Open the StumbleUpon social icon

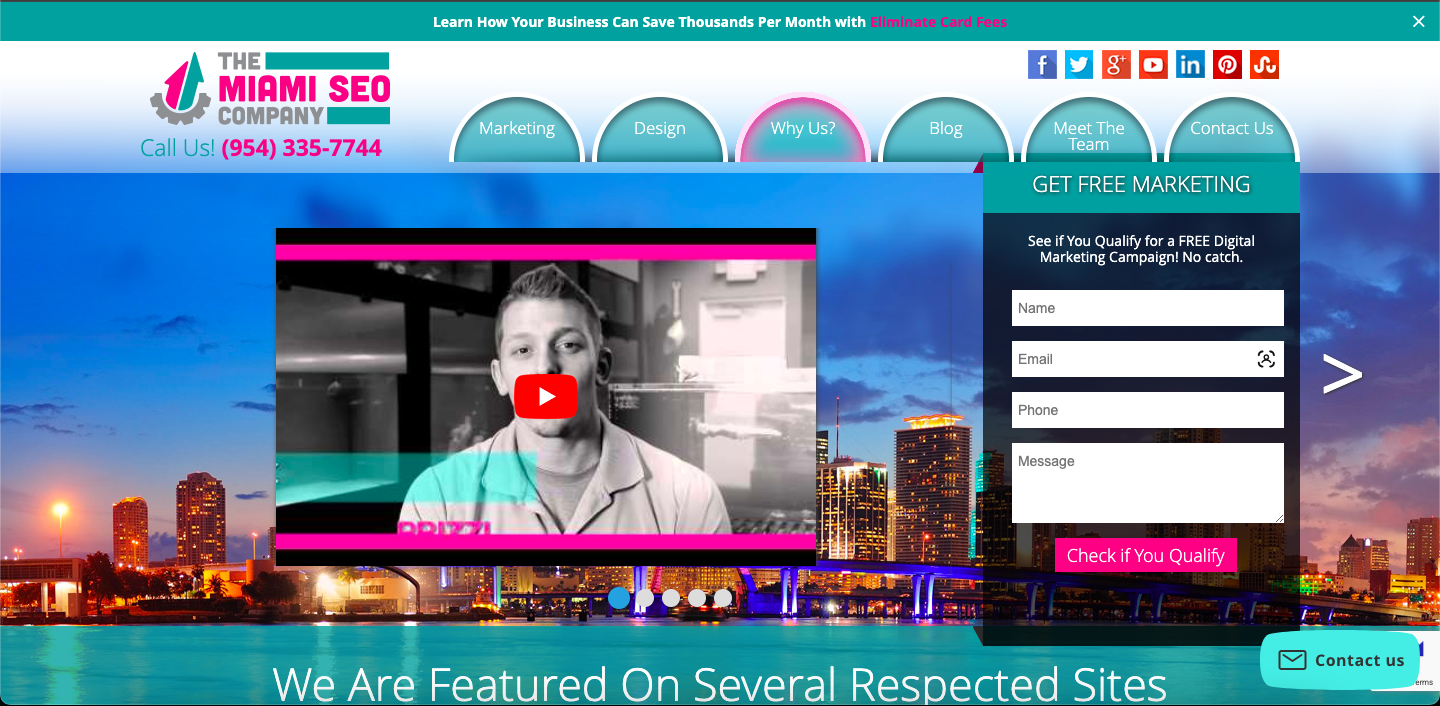1264,65
